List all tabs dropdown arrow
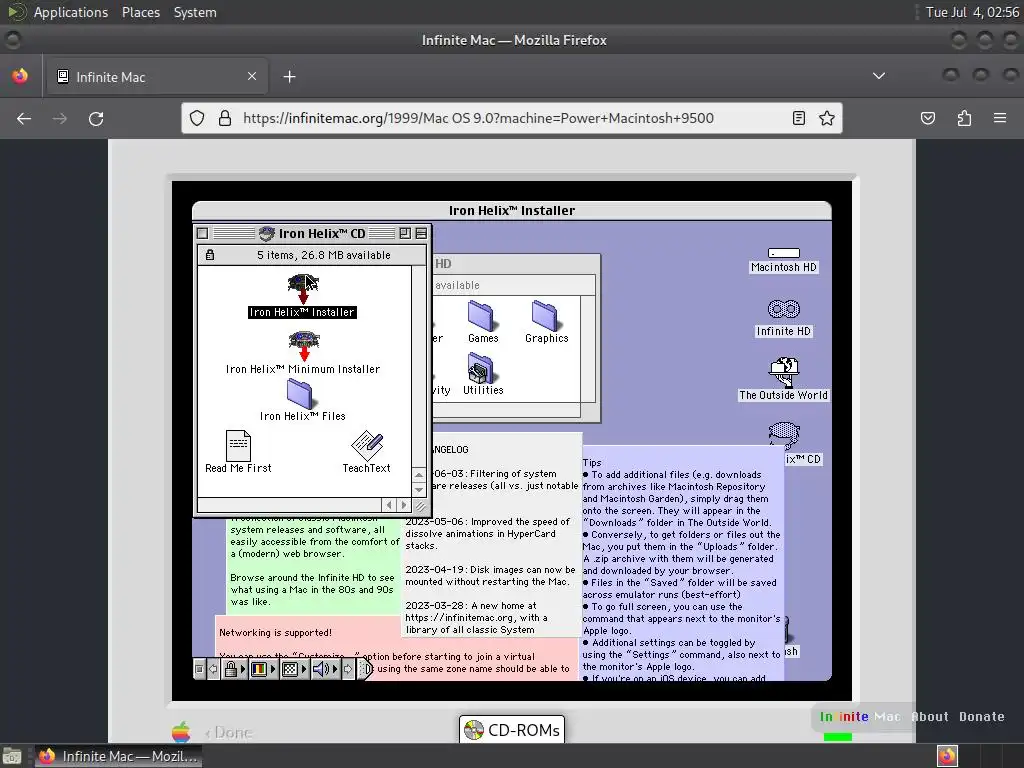The height and width of the screenshot is (768, 1024). tap(879, 76)
